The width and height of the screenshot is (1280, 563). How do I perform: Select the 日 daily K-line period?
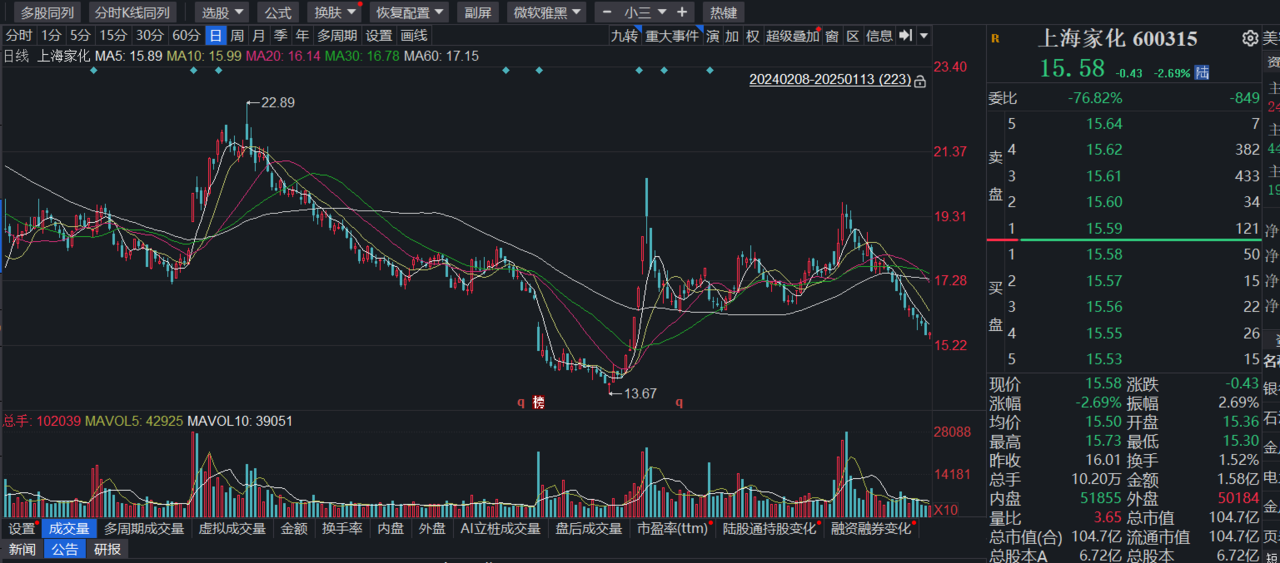tap(216, 36)
